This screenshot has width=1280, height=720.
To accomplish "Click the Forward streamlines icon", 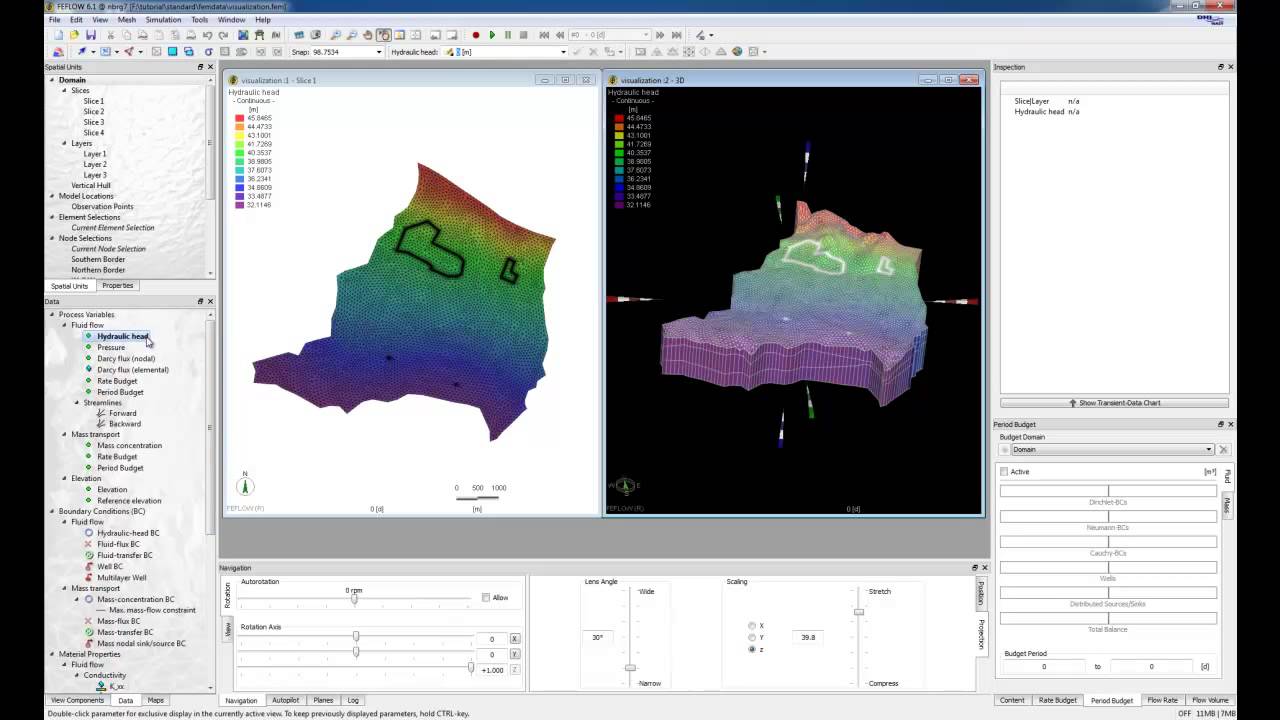I will pos(101,413).
